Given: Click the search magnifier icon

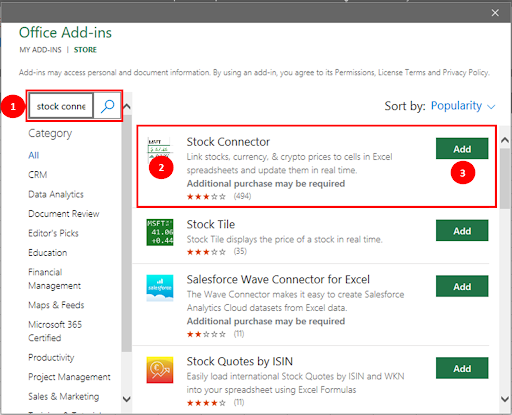Looking at the screenshot, I should pos(107,106).
